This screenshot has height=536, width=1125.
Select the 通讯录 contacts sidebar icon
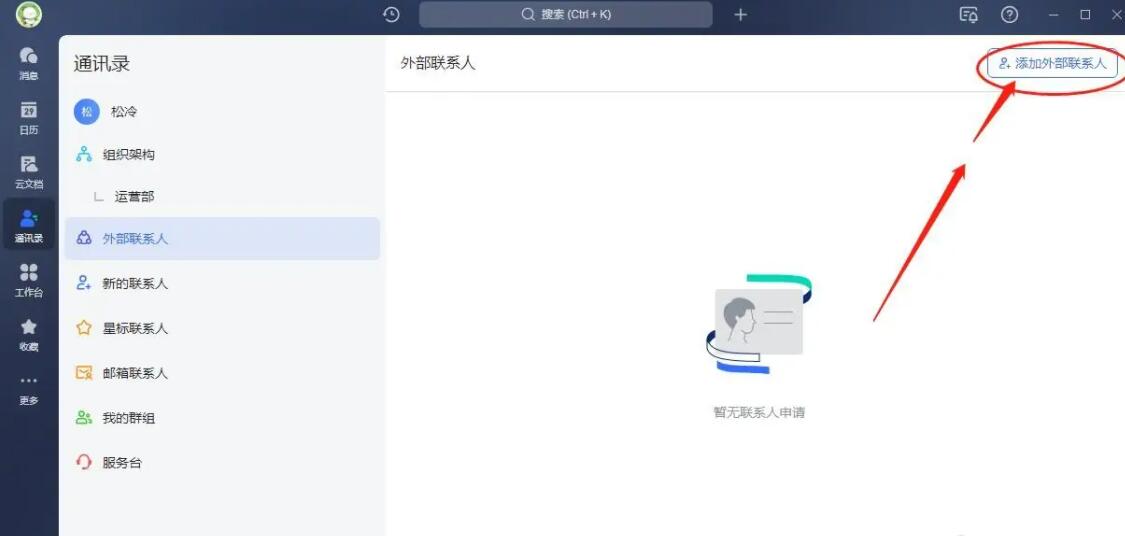[x=29, y=225]
